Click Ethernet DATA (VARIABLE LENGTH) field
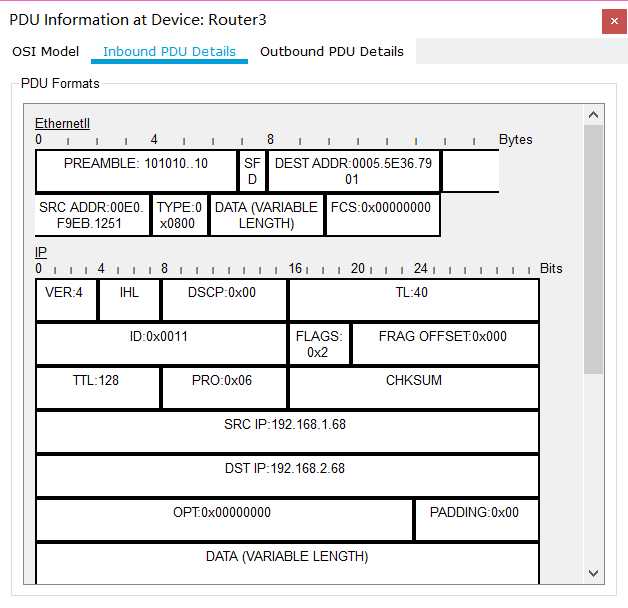Screen dimensions: 628x608 click(x=266, y=215)
